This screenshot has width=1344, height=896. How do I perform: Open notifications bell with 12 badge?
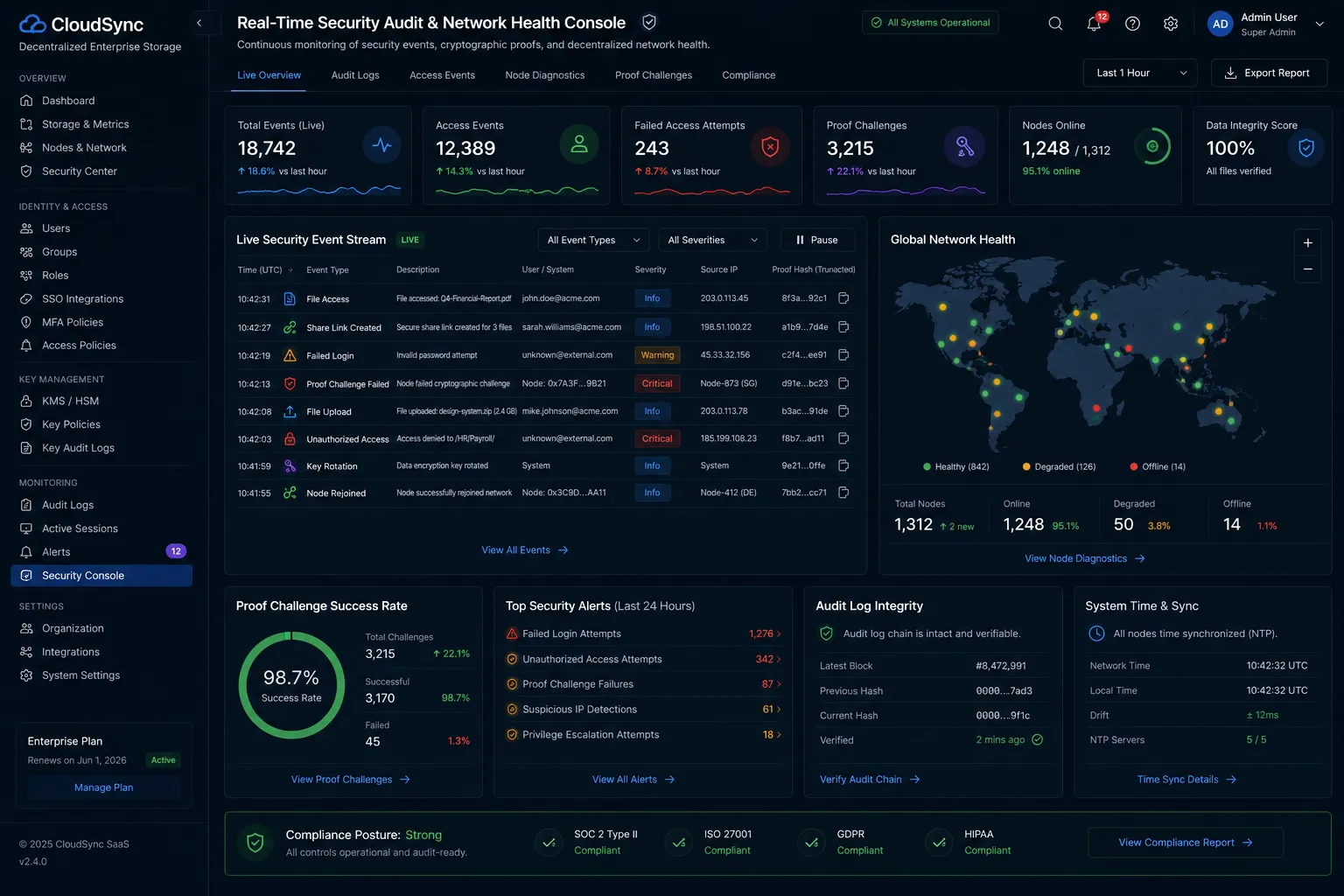tap(1095, 24)
